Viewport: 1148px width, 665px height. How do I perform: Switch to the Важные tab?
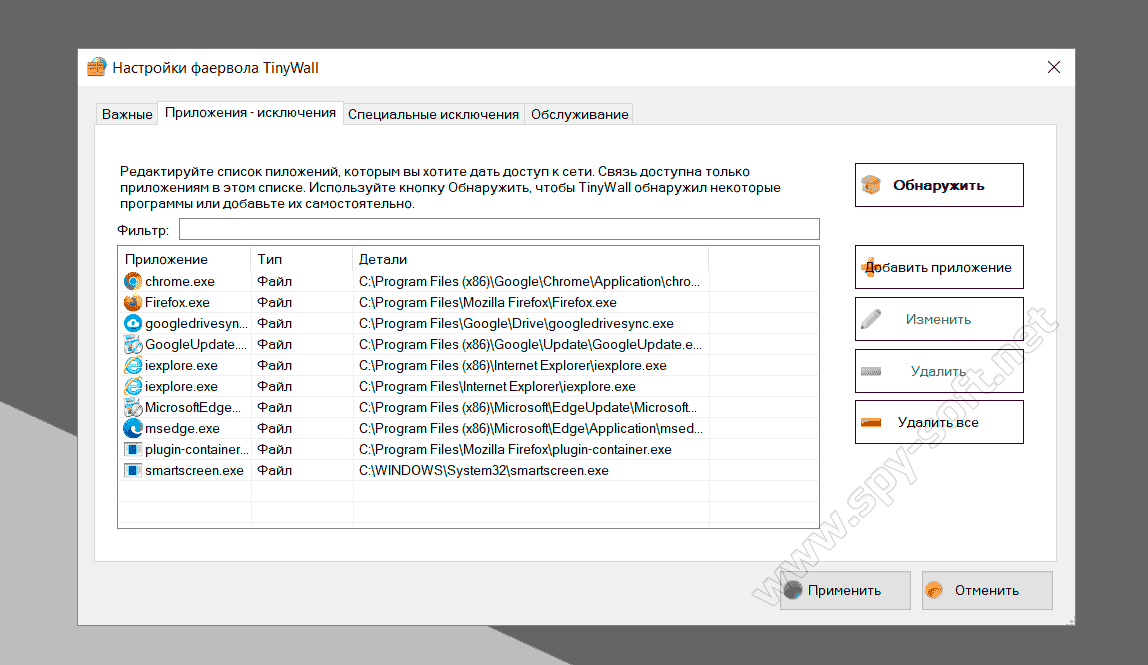(127, 114)
